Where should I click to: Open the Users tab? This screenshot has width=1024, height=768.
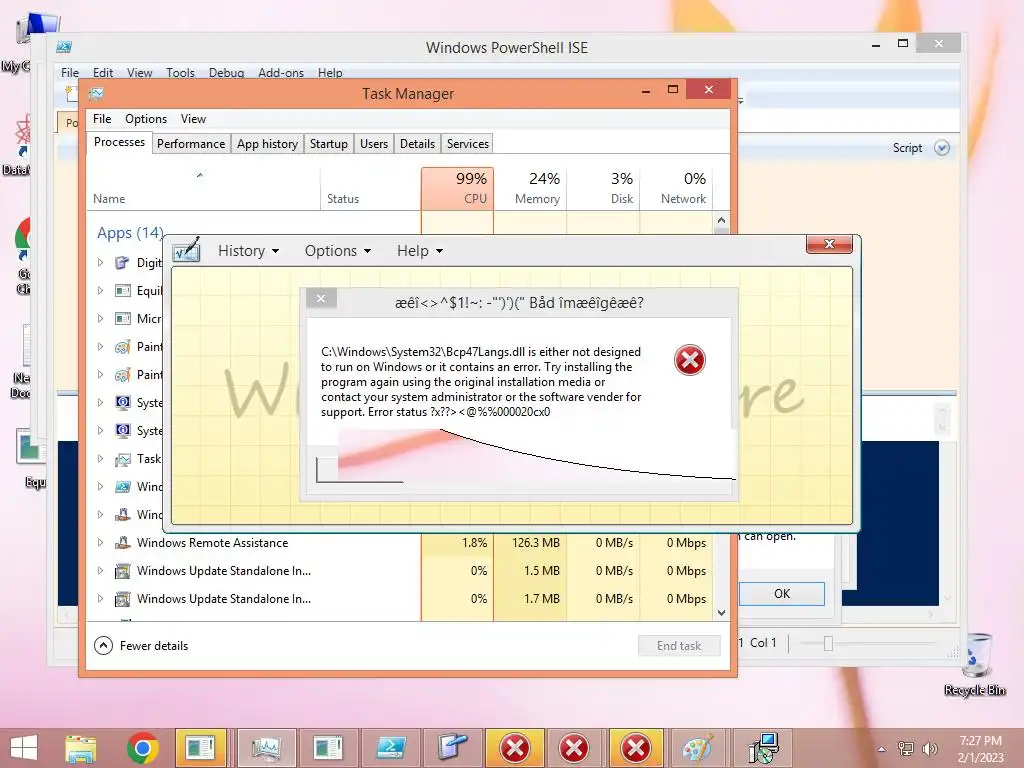pyautogui.click(x=374, y=144)
